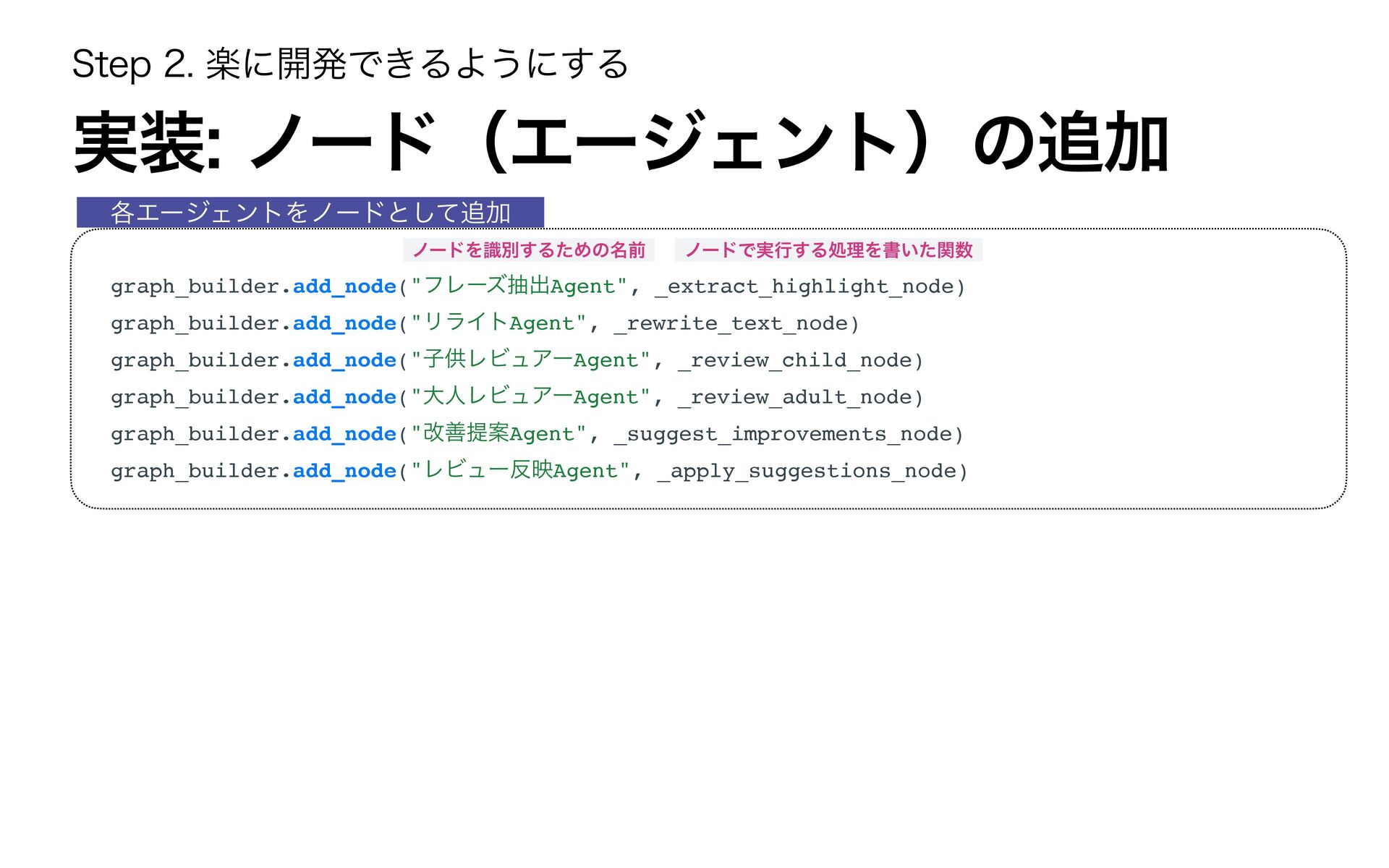The height and width of the screenshot is (868, 1389).
Task: Click the string "リライトAgent"
Action: [498, 323]
